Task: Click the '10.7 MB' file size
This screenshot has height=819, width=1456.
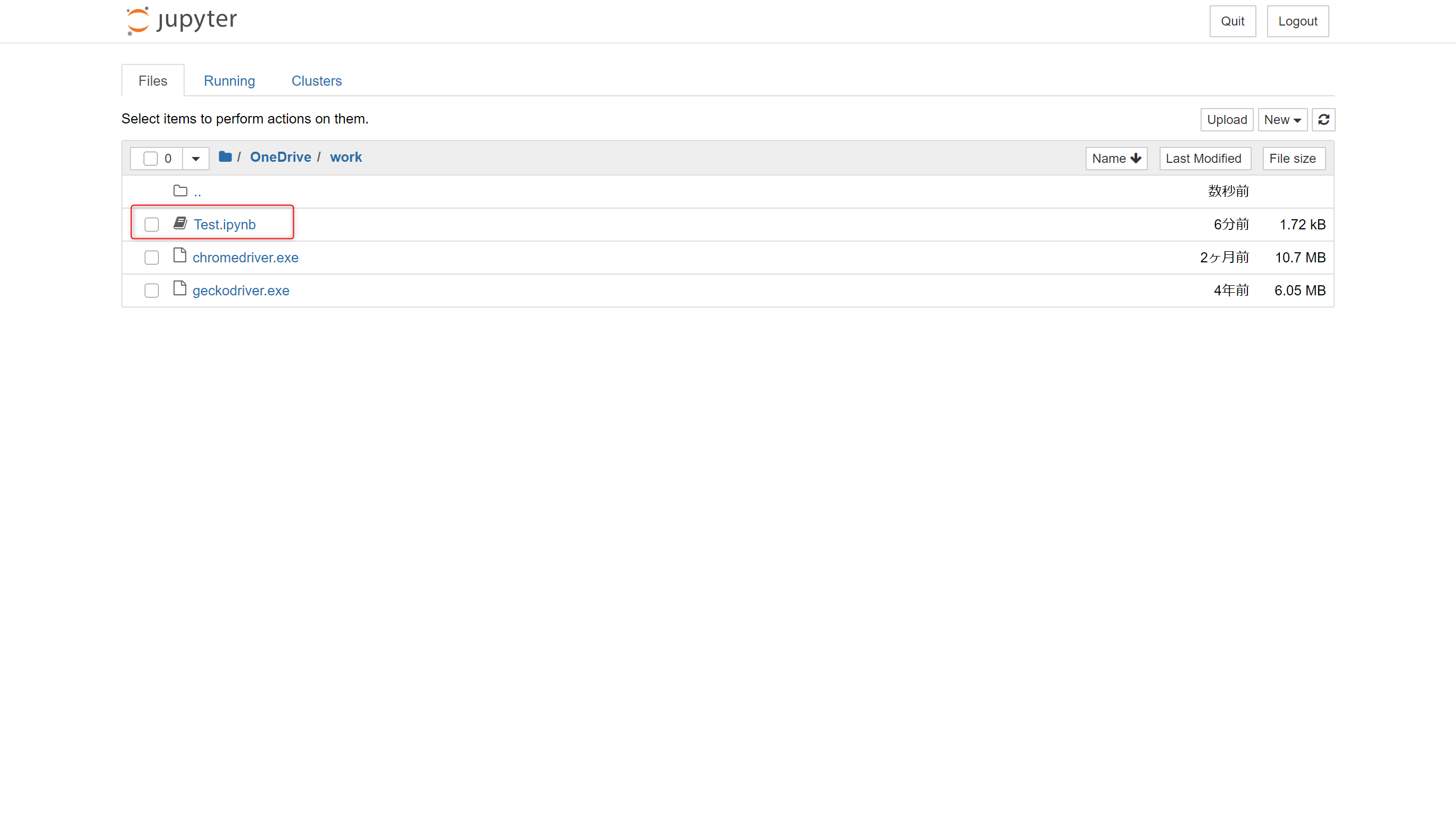Action: (x=1300, y=258)
